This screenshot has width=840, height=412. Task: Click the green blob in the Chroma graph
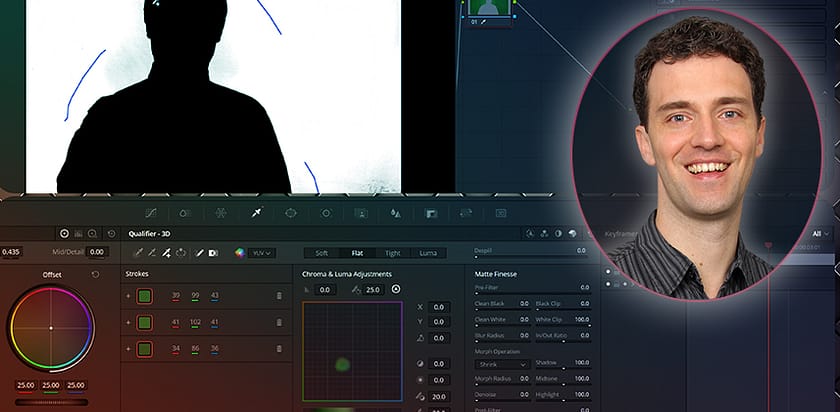(x=342, y=365)
